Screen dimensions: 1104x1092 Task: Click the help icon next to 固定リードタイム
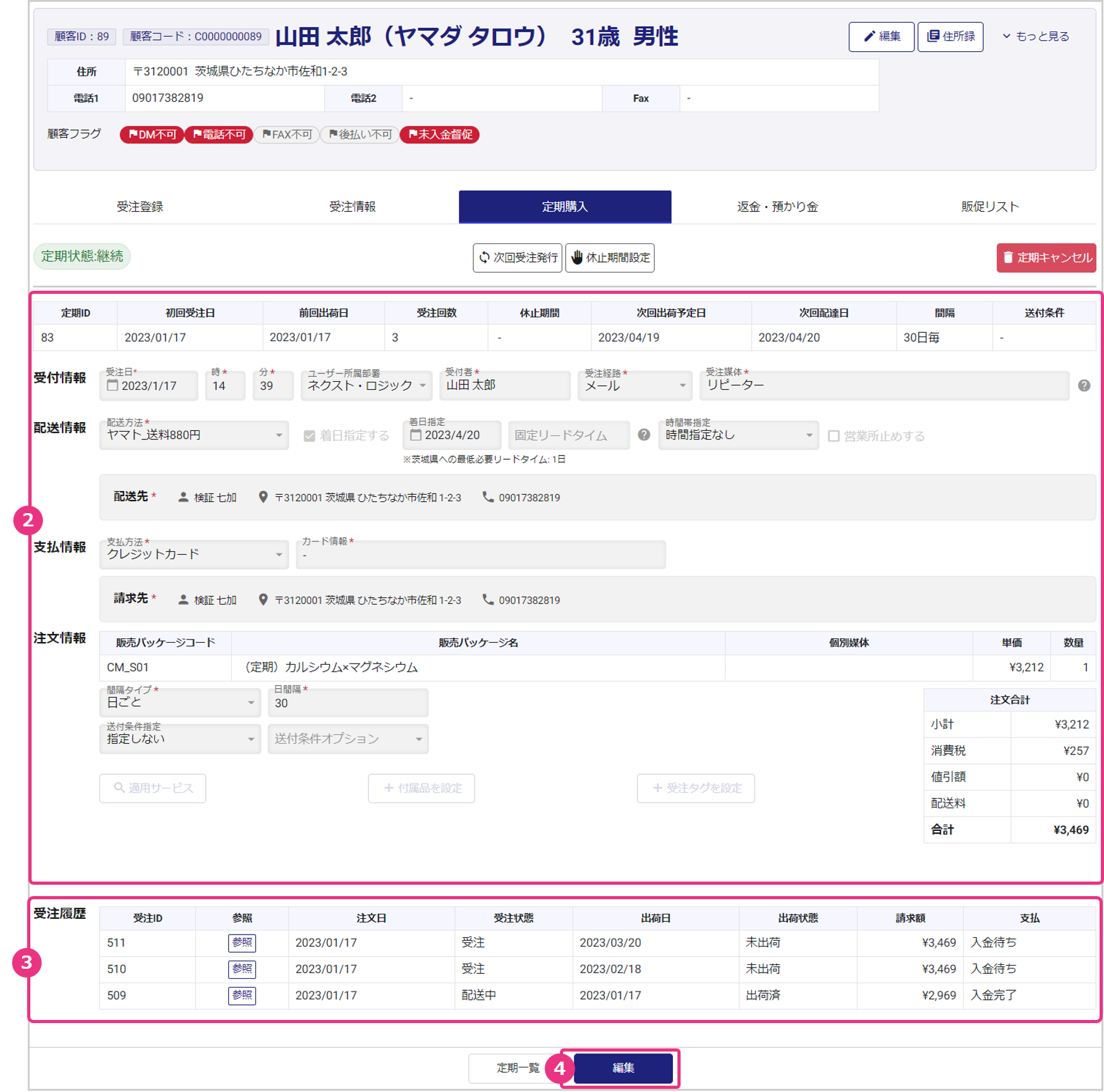tap(643, 435)
